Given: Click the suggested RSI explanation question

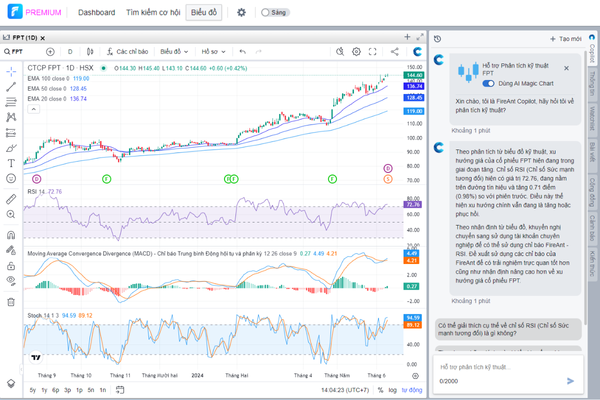Looking at the screenshot, I should point(509,329).
